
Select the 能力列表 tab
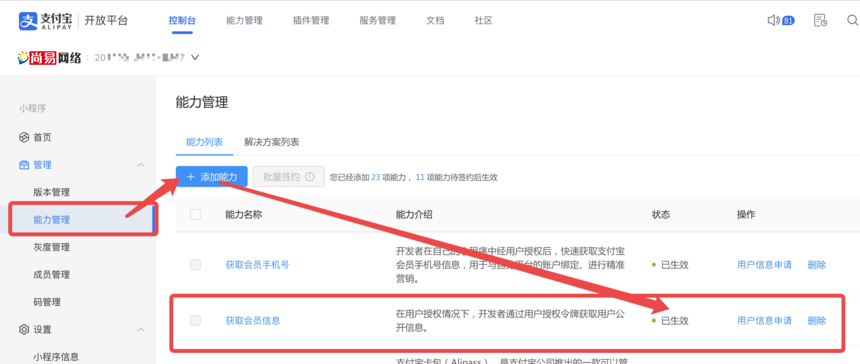204,142
